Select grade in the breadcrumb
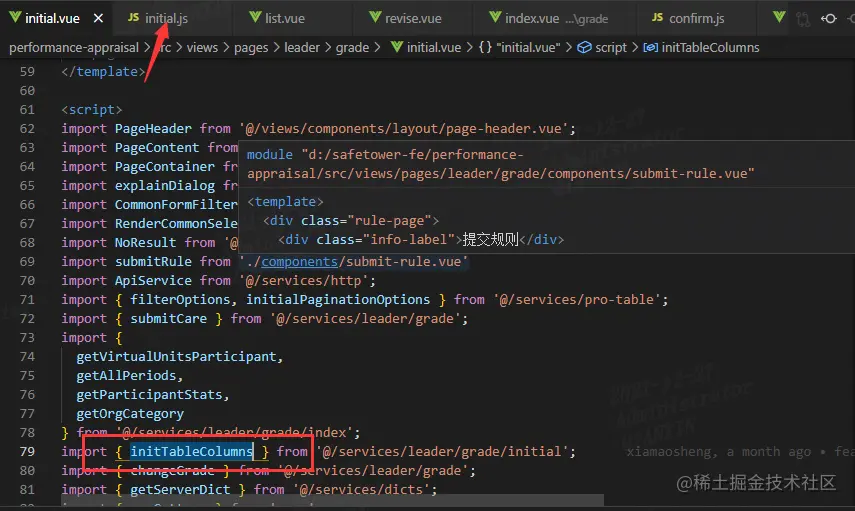 click(x=352, y=48)
